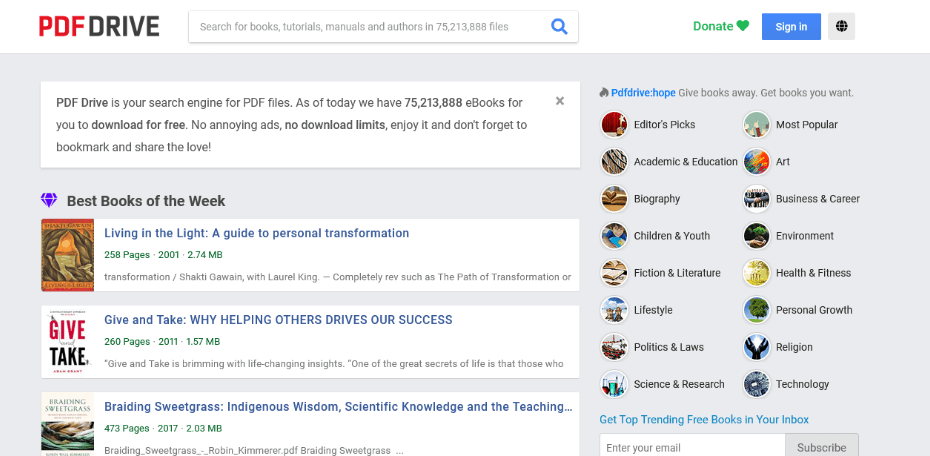This screenshot has width=930, height=456.
Task: Click the Subscribe button
Action: (821, 447)
